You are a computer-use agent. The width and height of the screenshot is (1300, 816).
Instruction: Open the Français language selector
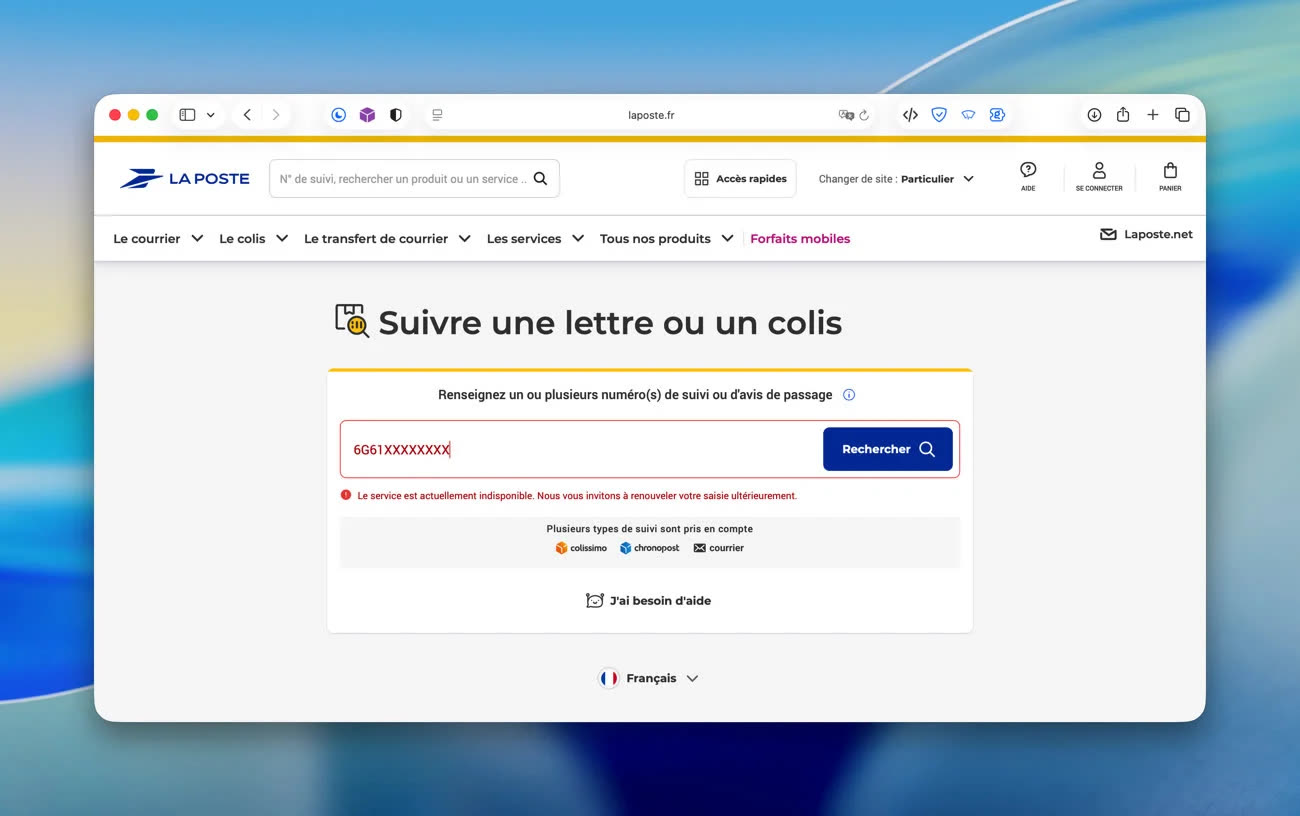pos(649,678)
